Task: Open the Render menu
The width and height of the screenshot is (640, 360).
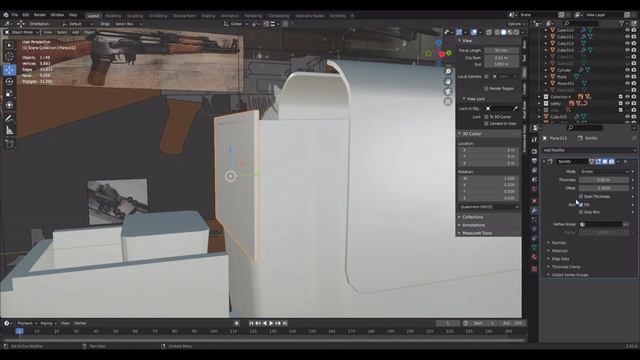Action: point(40,15)
